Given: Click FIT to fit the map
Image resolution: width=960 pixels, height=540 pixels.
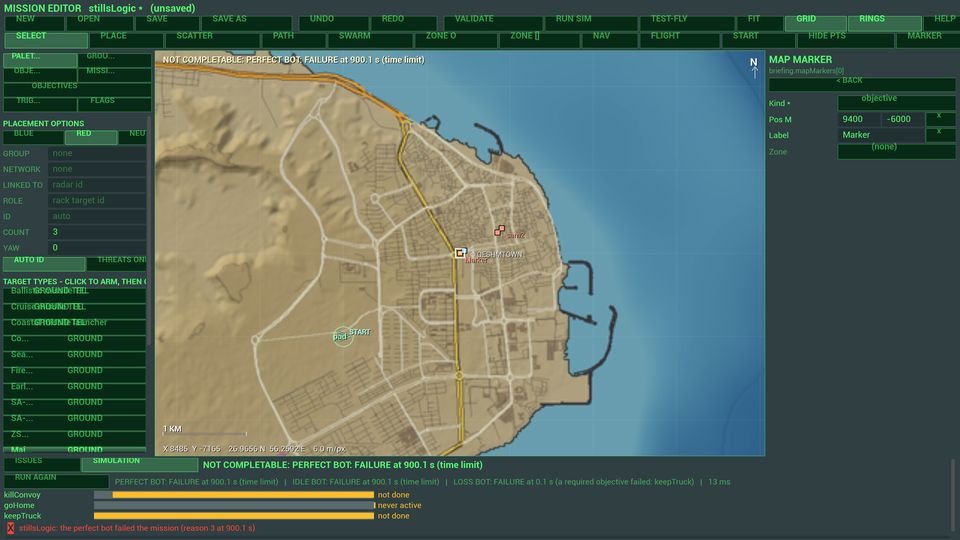Looking at the screenshot, I should tap(760, 23).
